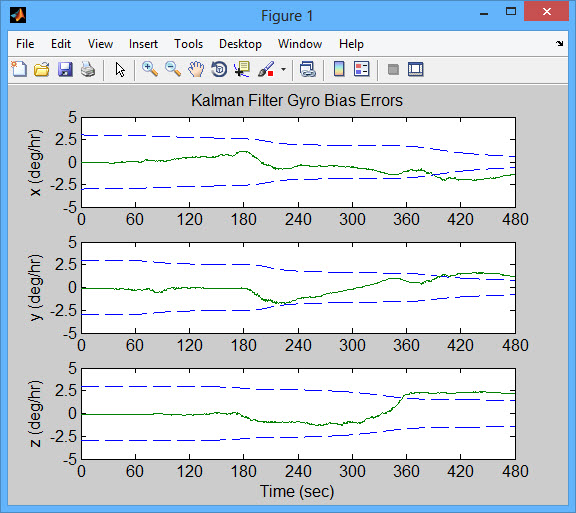Click the Insert Legend icon
The width and height of the screenshot is (576, 513).
361,69
